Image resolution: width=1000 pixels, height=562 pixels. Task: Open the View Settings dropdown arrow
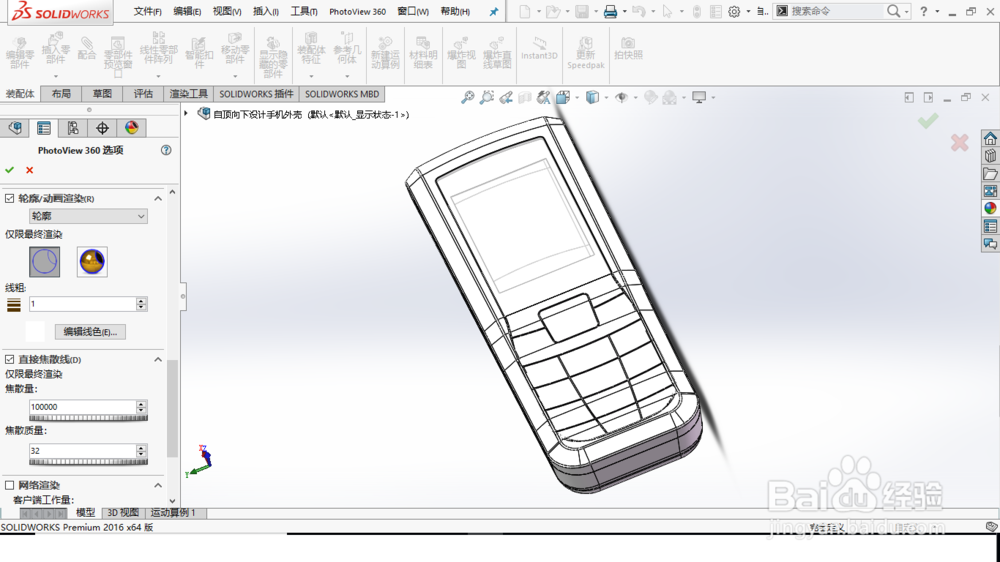(x=712, y=98)
